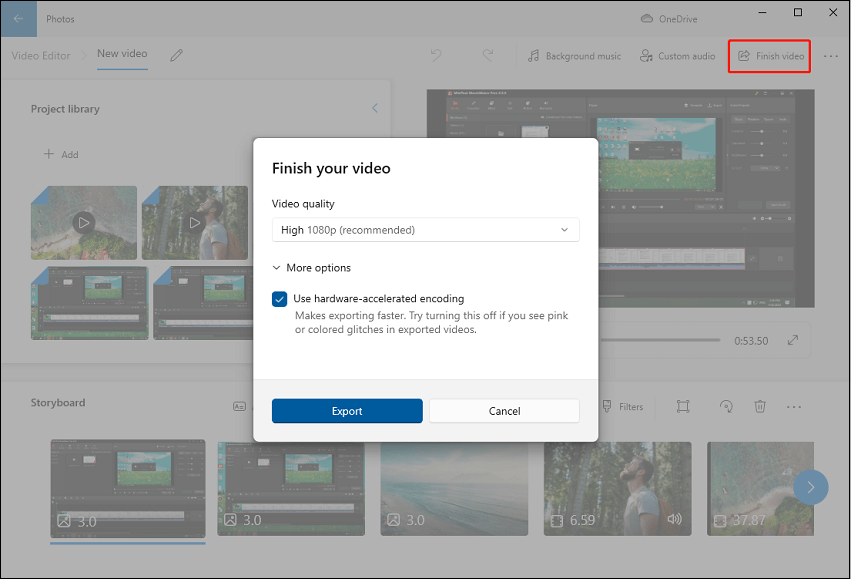Collapse the Project library panel
This screenshot has width=851, height=579.
click(375, 107)
